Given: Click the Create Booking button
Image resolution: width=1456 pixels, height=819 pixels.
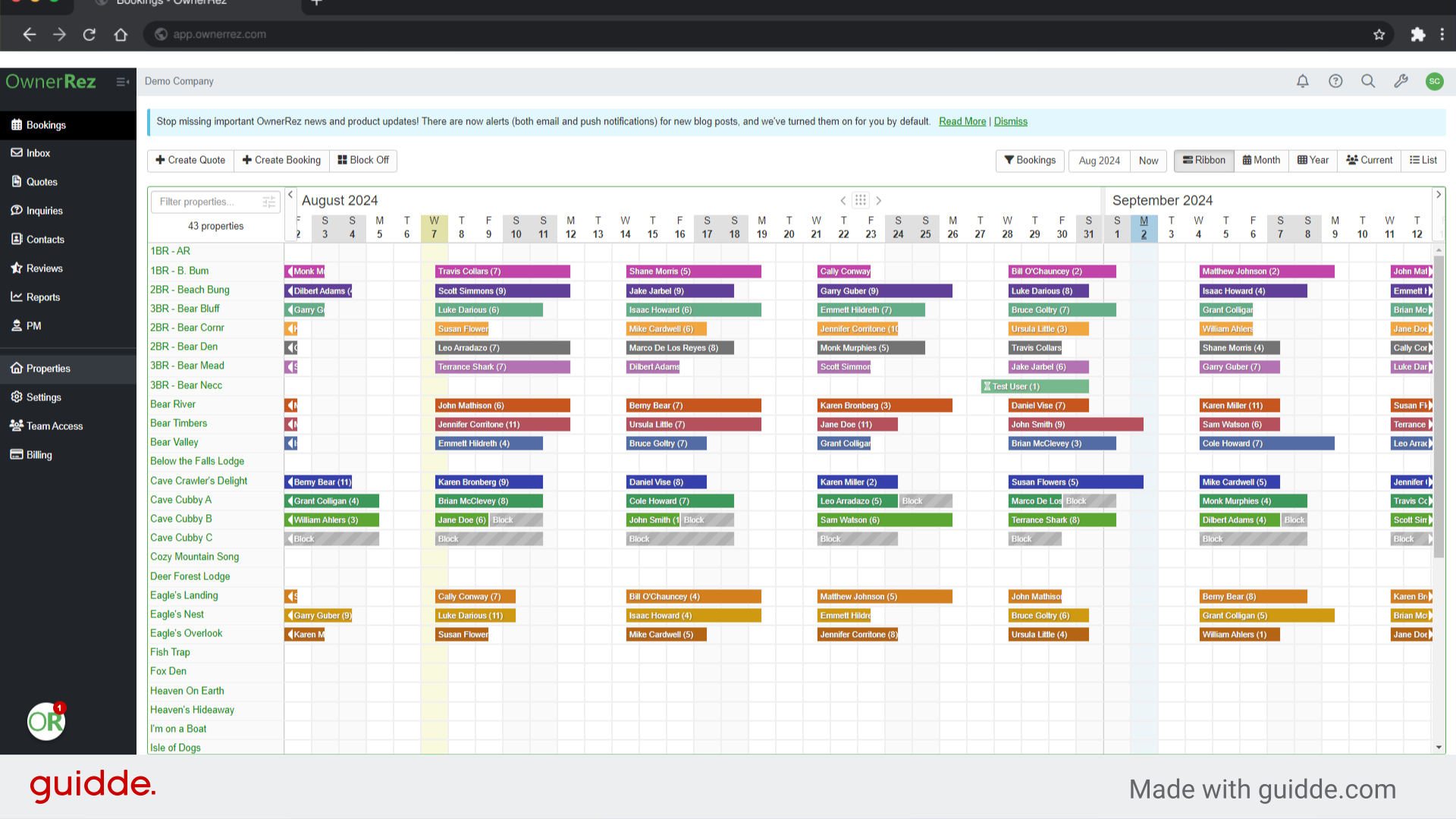Looking at the screenshot, I should point(281,160).
